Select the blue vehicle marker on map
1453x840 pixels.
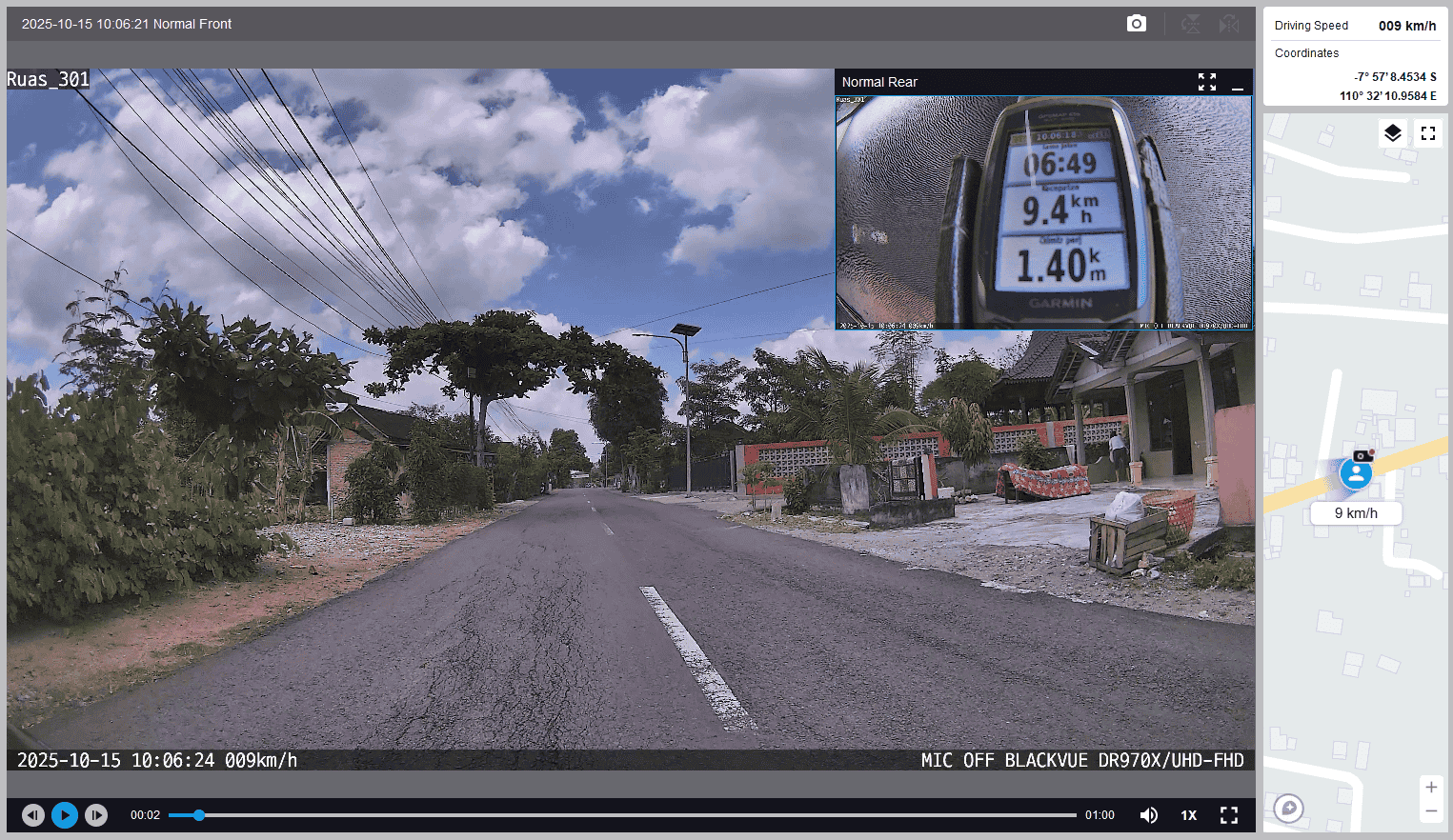coord(1356,473)
